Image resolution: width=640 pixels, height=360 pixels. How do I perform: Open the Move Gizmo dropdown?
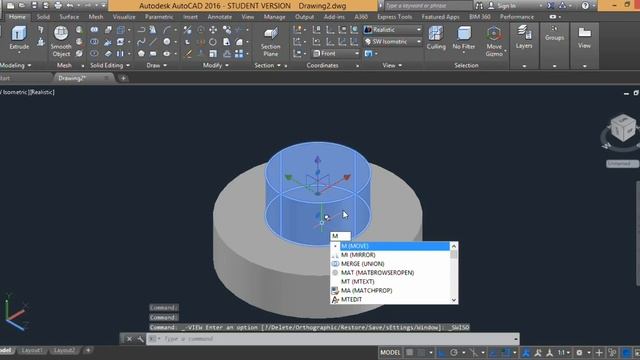point(494,42)
